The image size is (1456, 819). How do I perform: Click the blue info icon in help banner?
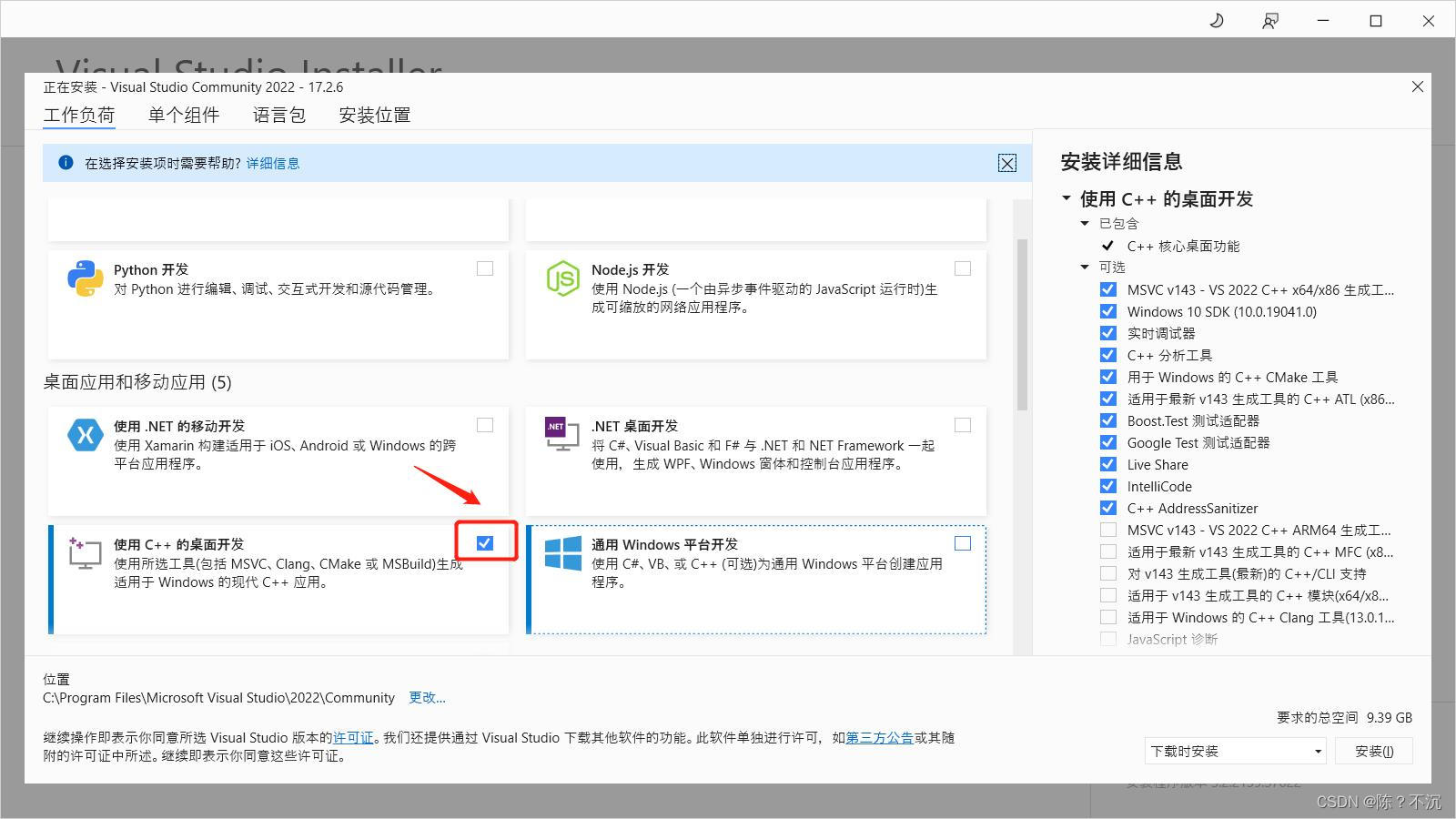point(66,163)
